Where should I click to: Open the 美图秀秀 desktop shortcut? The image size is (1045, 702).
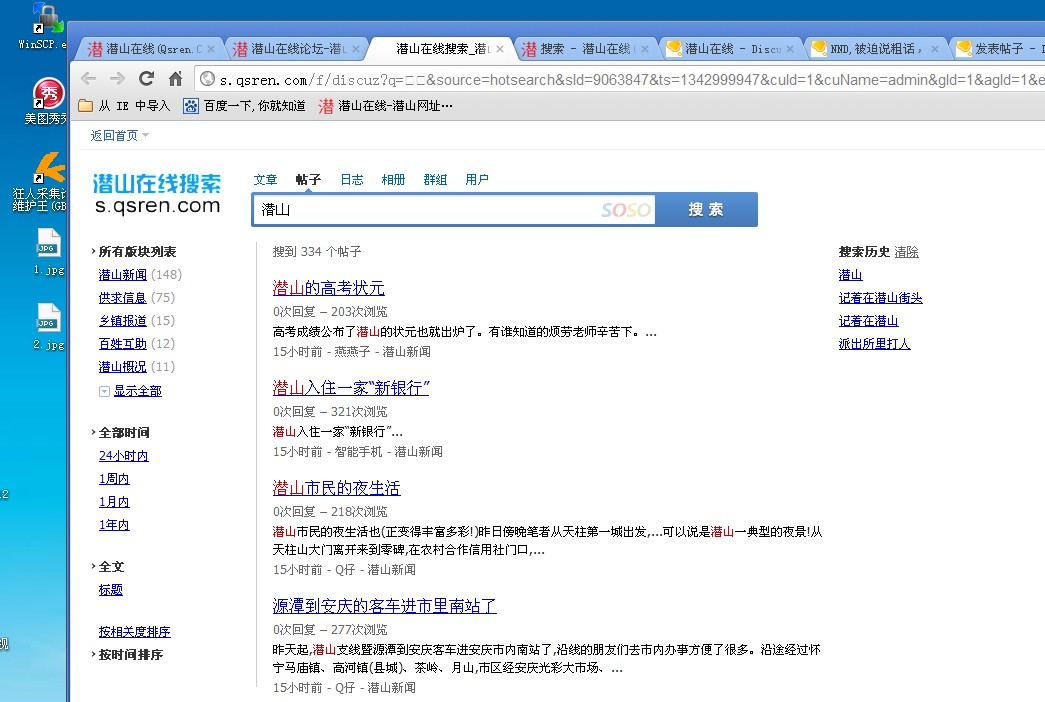(48, 100)
